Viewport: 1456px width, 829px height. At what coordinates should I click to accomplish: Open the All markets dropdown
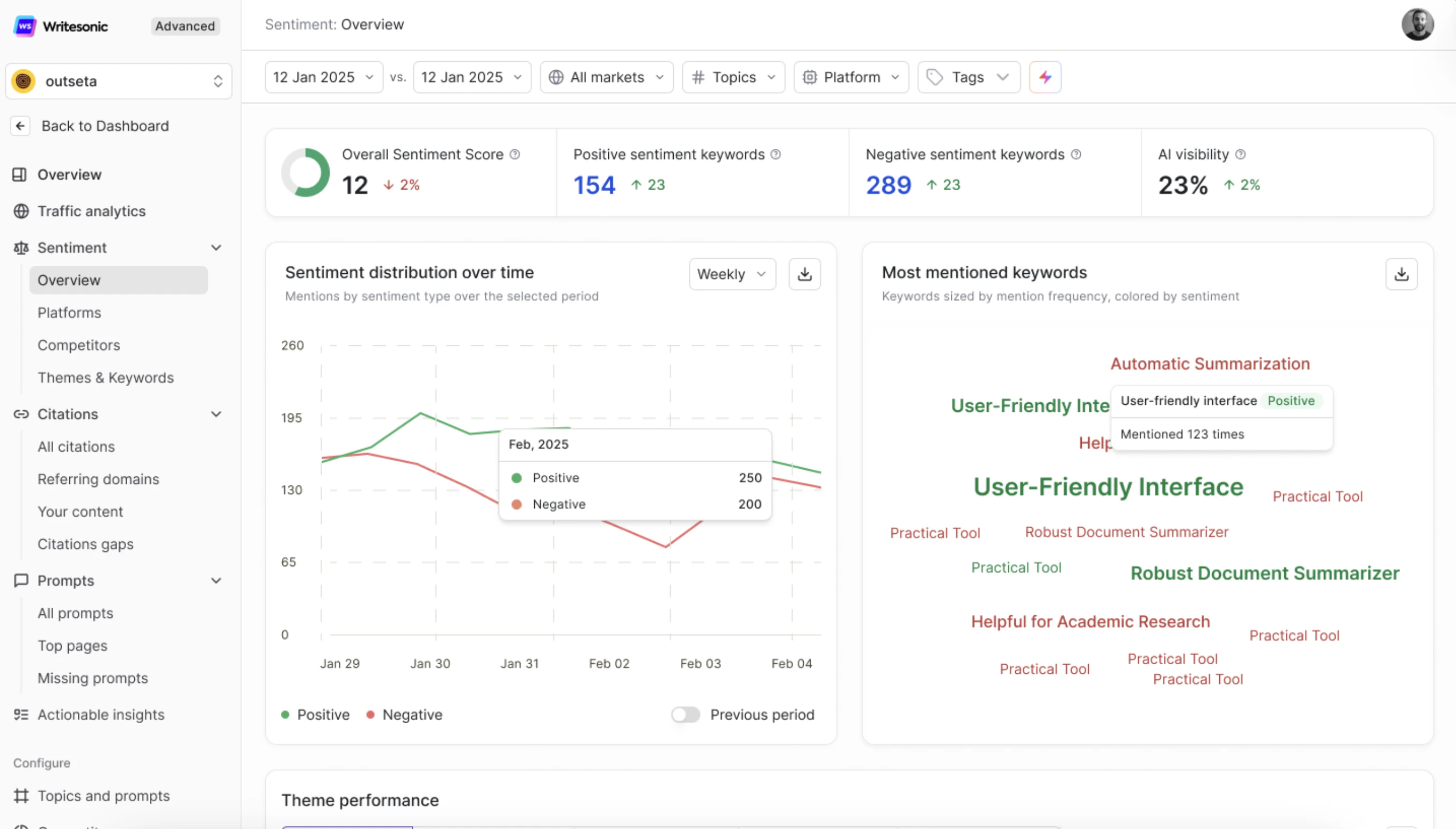pos(606,77)
